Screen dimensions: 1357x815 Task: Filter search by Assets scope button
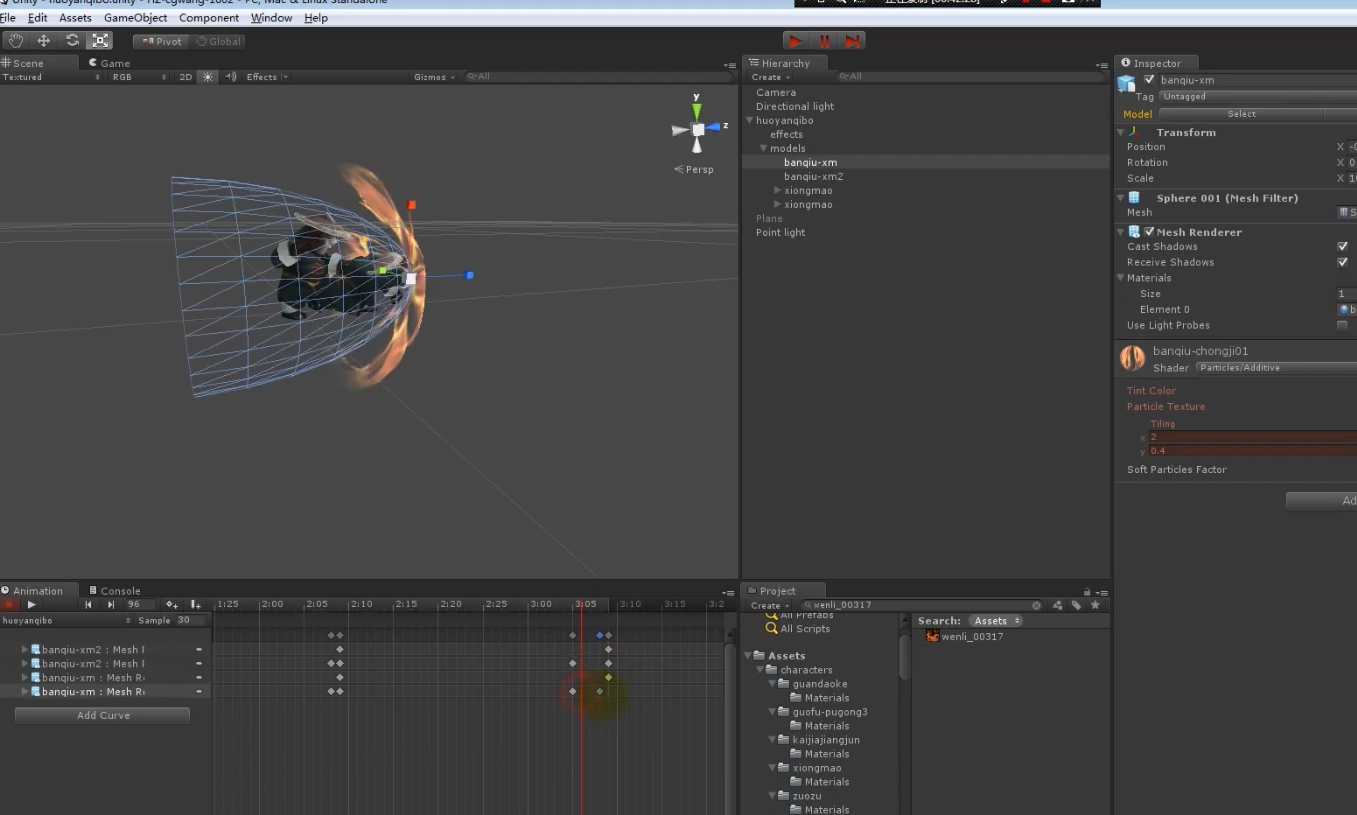point(996,621)
